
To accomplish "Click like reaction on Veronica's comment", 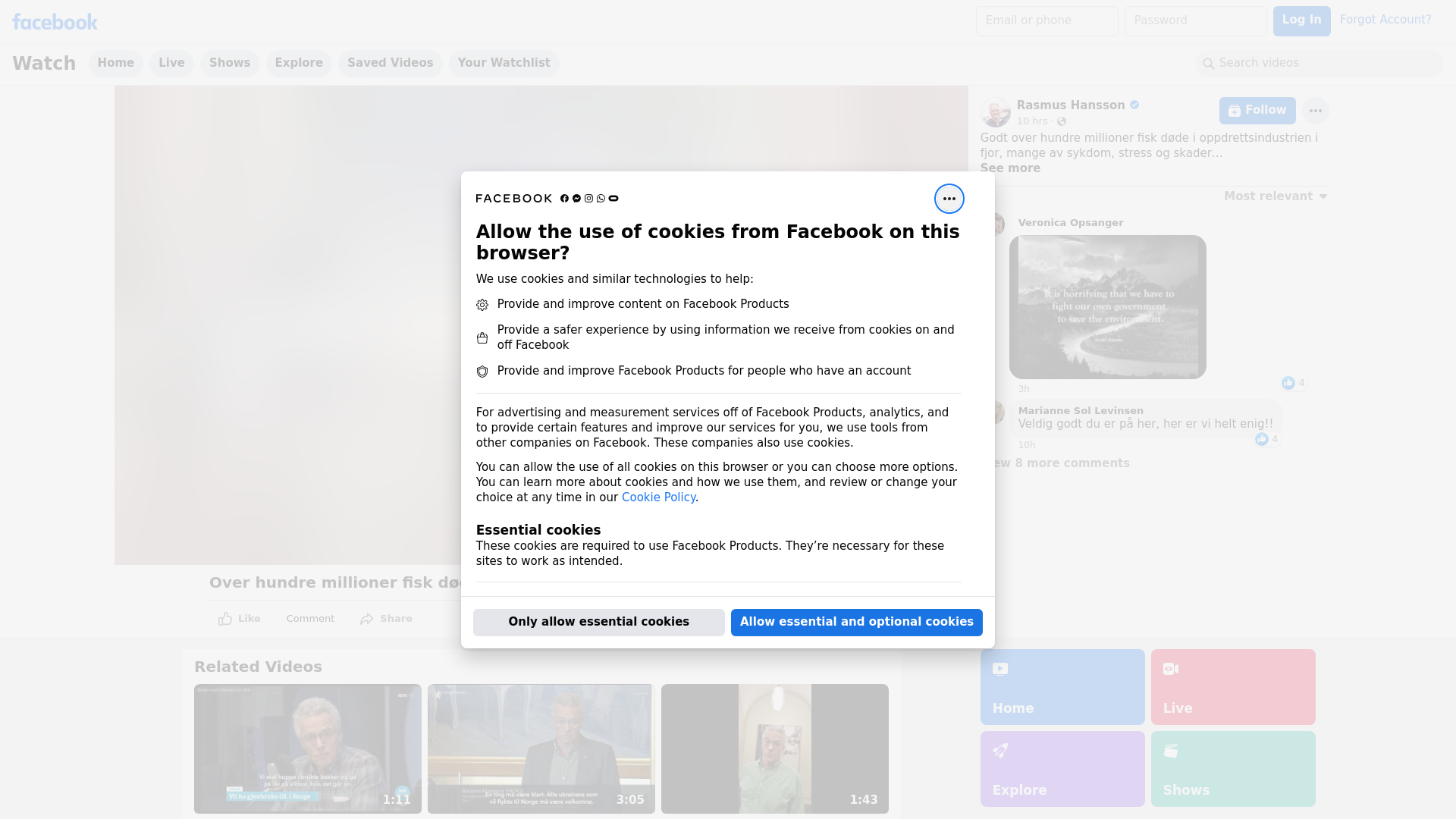I will pos(1294,383).
